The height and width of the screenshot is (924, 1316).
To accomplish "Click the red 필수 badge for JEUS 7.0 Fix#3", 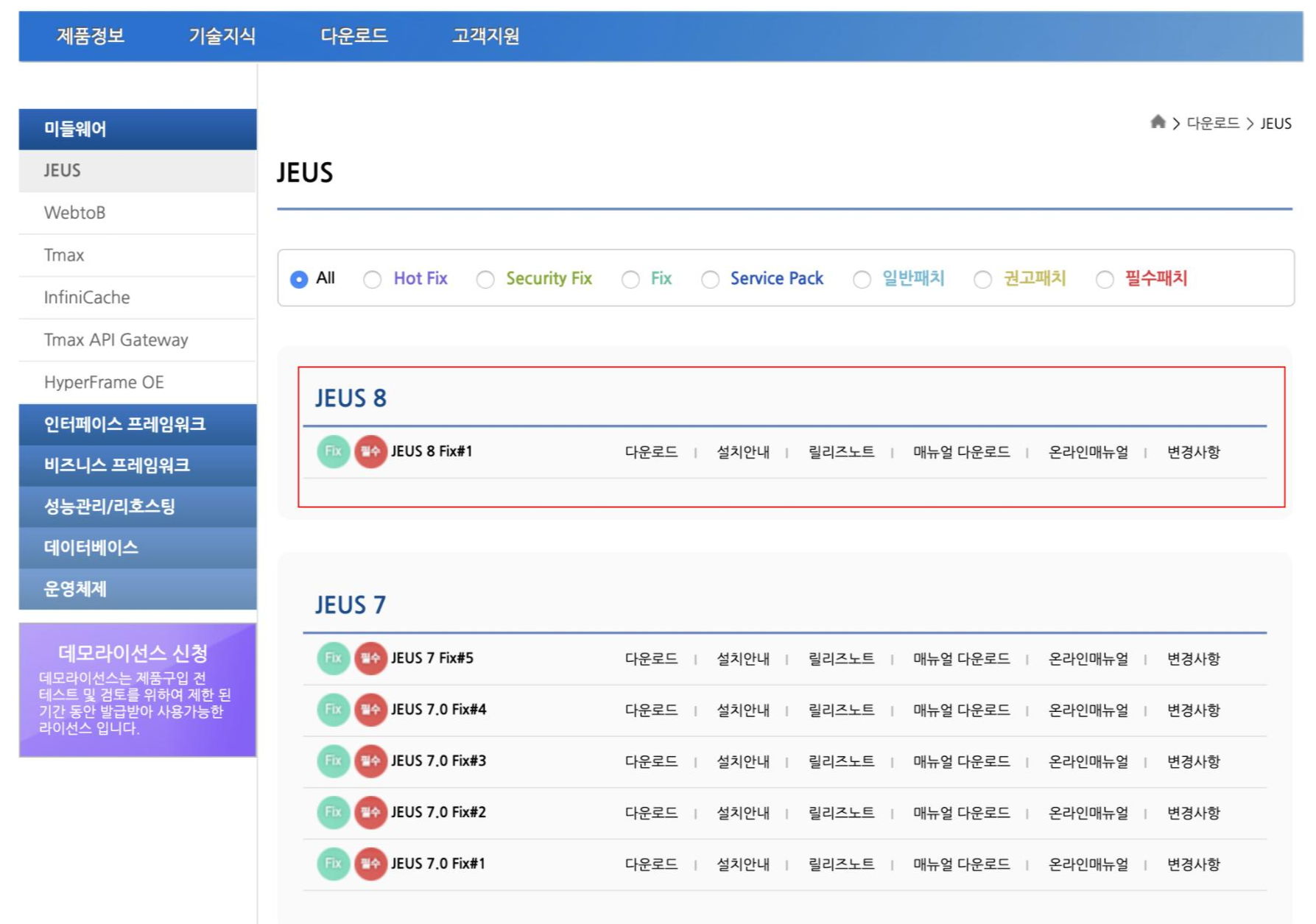I will pos(370,761).
